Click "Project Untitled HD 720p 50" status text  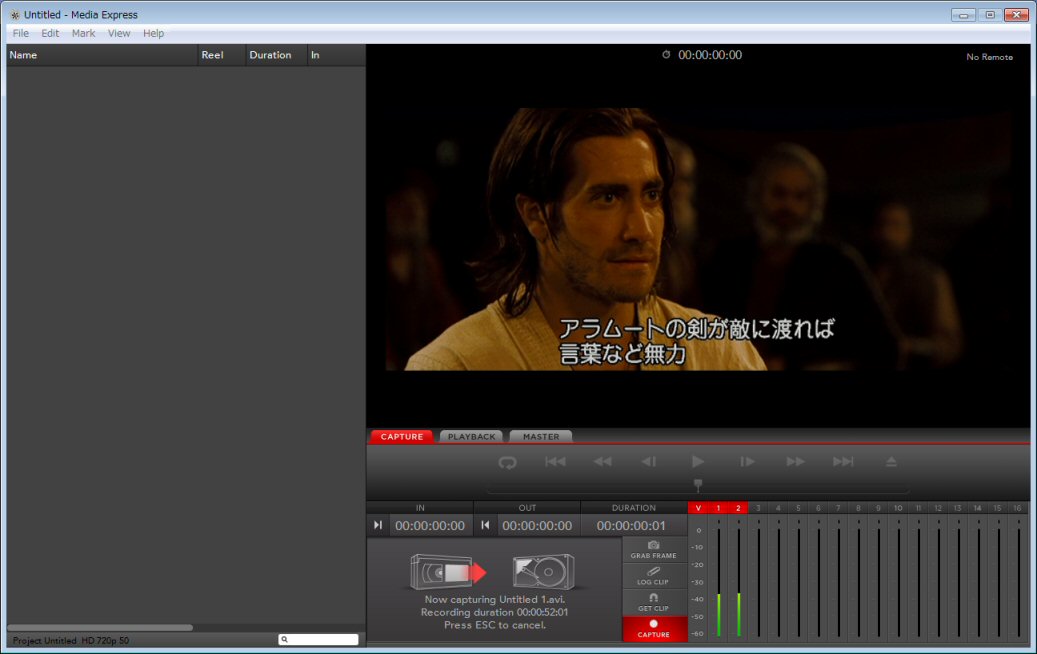pyautogui.click(x=71, y=640)
